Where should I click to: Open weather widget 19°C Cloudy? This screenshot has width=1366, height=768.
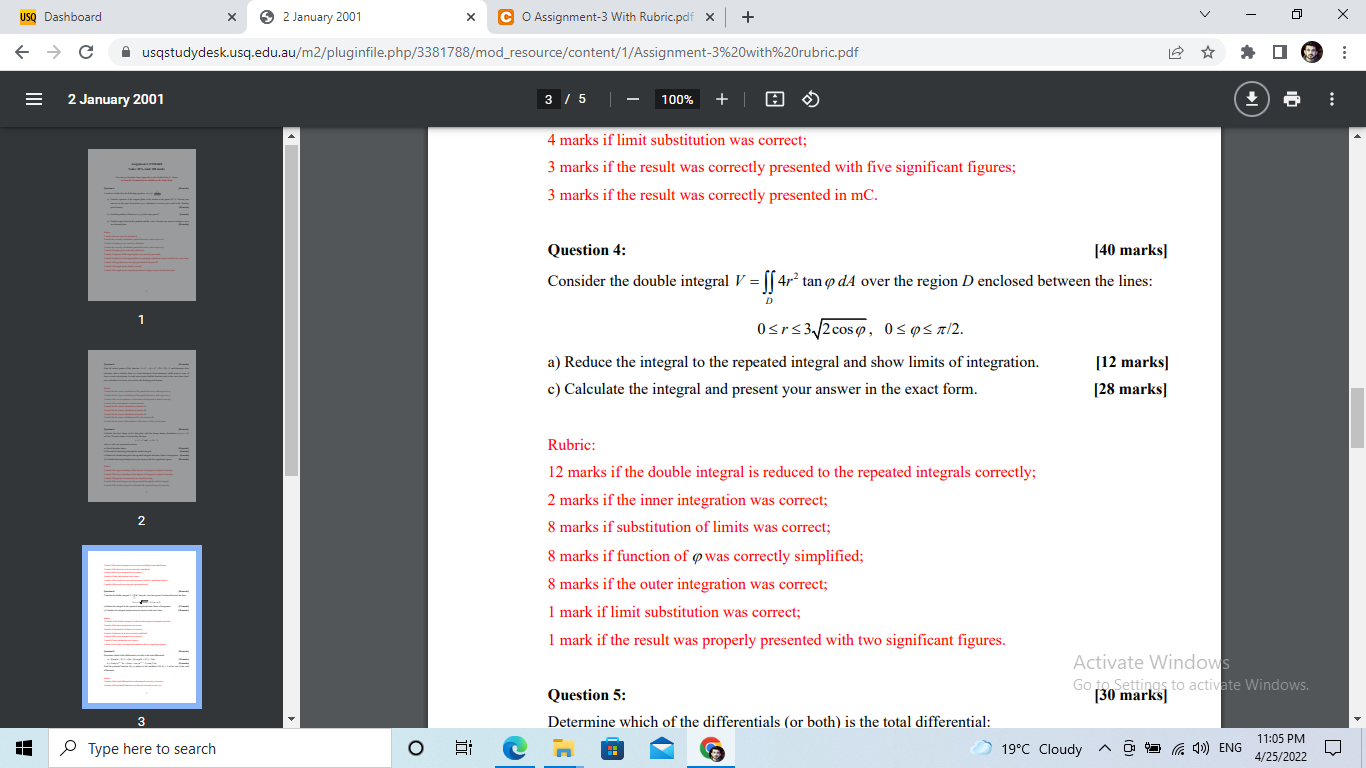1028,748
